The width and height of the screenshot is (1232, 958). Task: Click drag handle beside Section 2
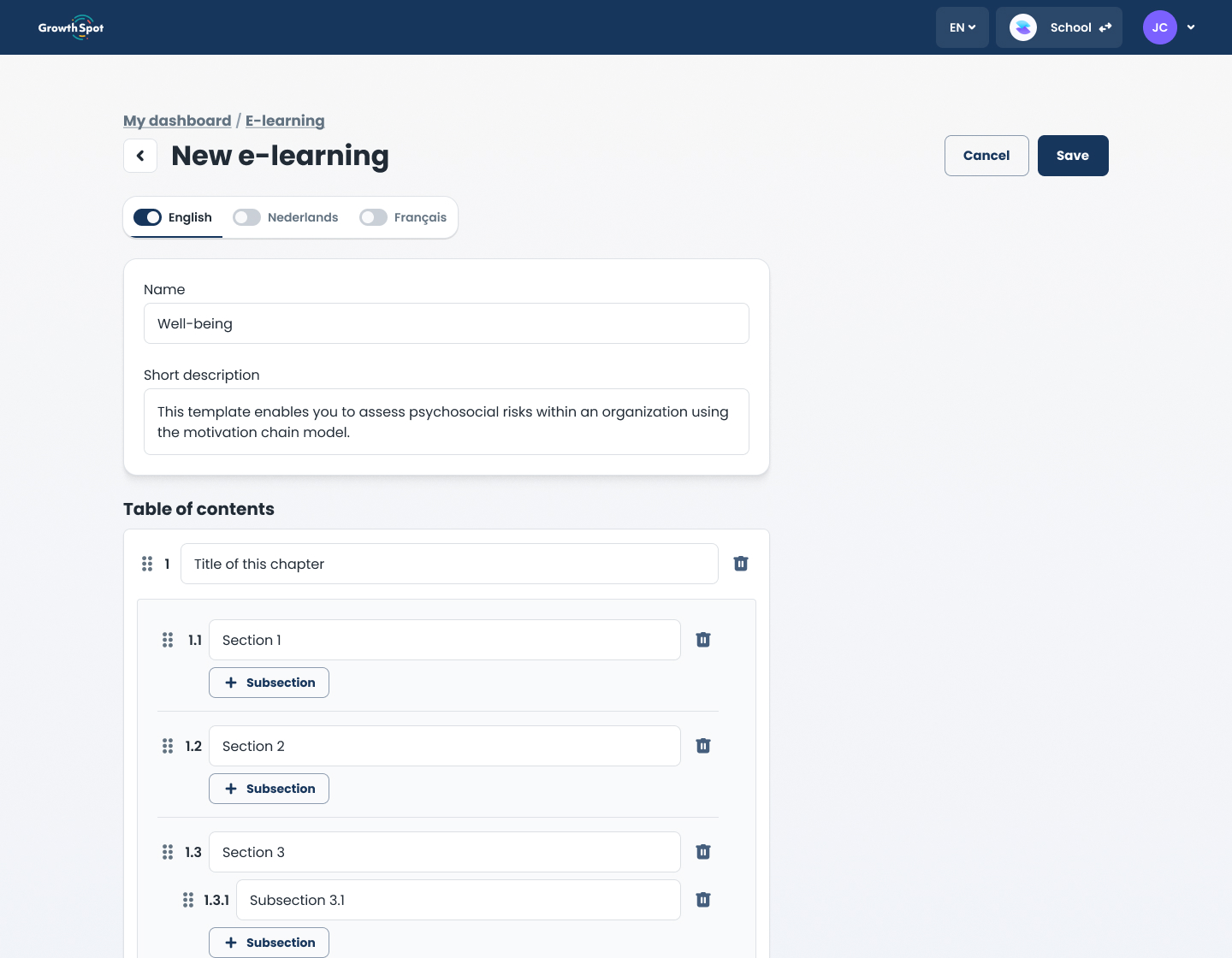click(x=168, y=746)
